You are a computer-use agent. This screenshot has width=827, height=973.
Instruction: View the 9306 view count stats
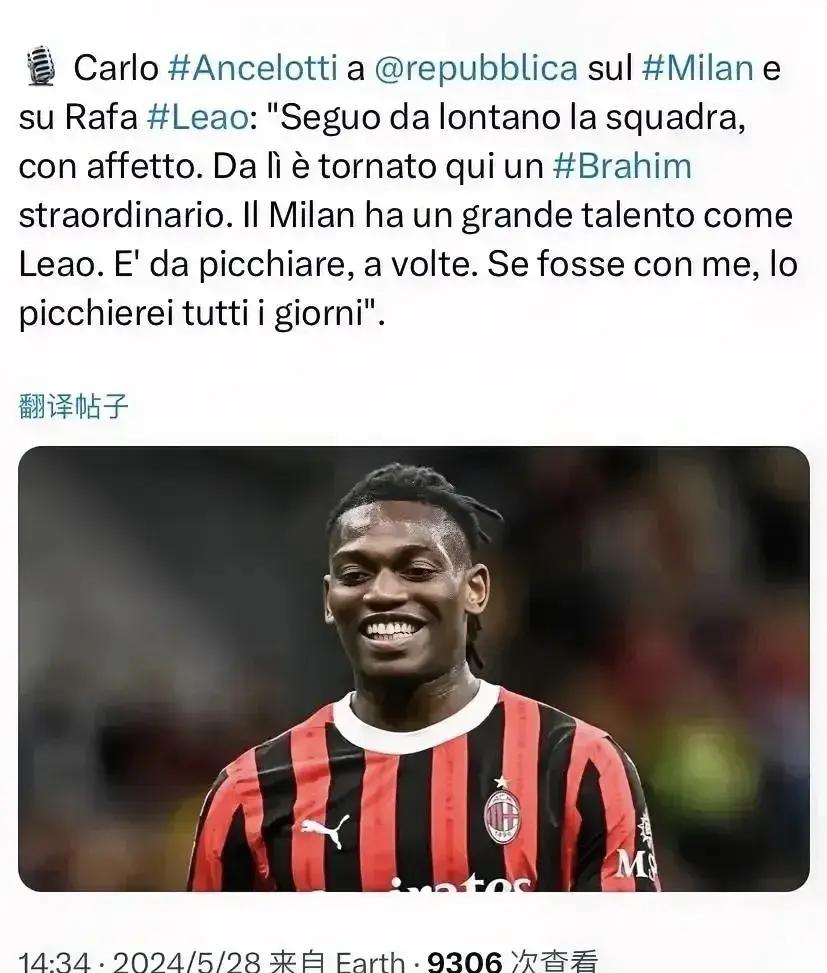[x=464, y=962]
